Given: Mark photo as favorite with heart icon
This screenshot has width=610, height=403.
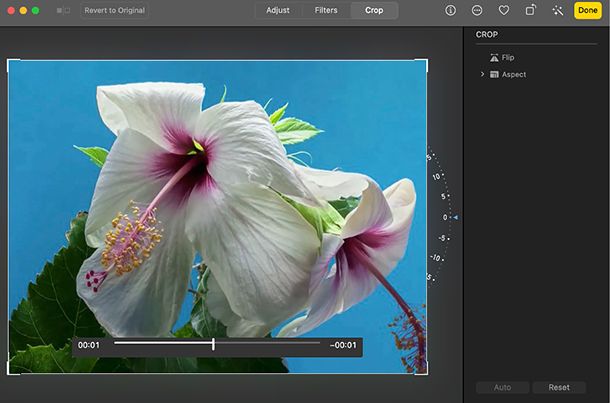Looking at the screenshot, I should click(x=504, y=10).
